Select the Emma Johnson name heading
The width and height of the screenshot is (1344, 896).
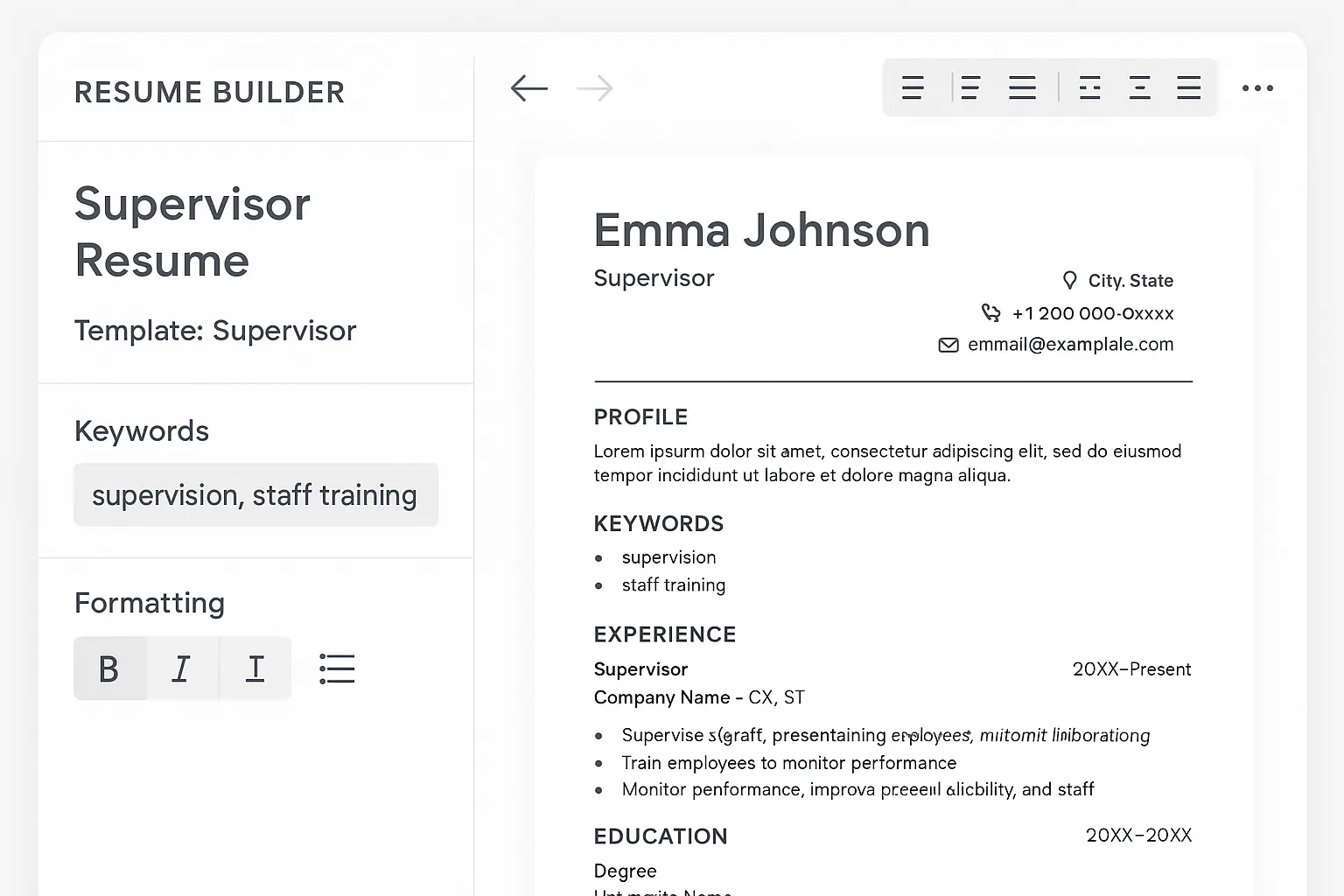coord(761,230)
